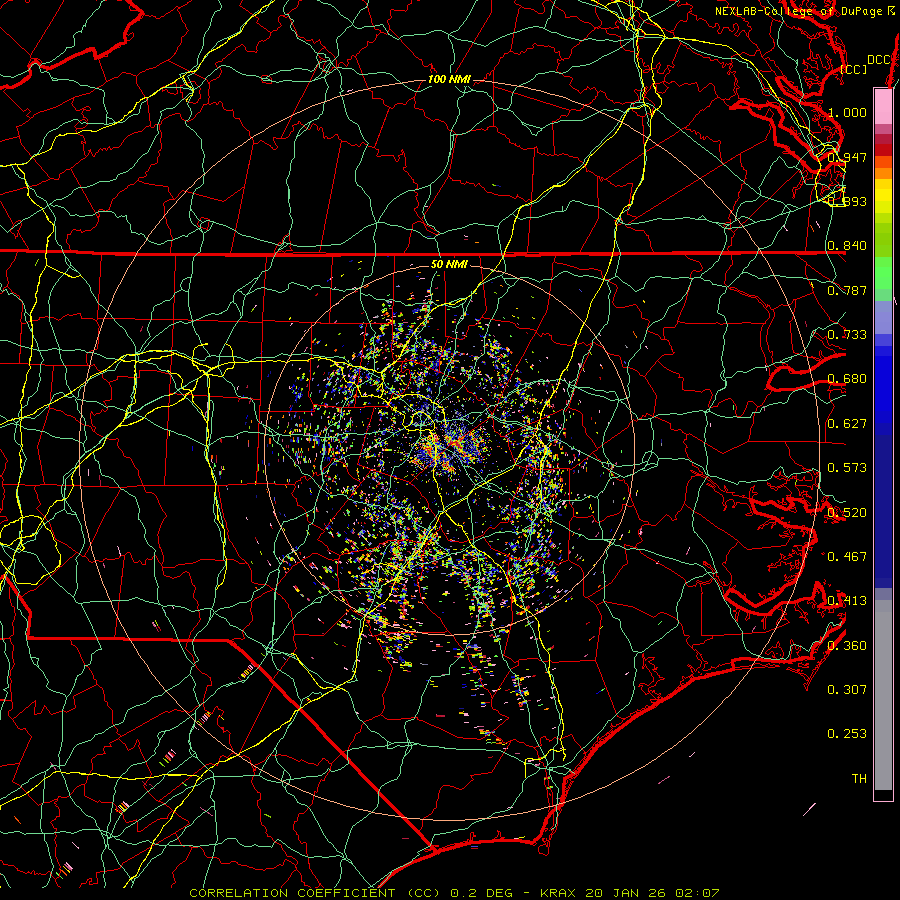
Task: Click the DCC label above the legend
Action: coord(879,60)
